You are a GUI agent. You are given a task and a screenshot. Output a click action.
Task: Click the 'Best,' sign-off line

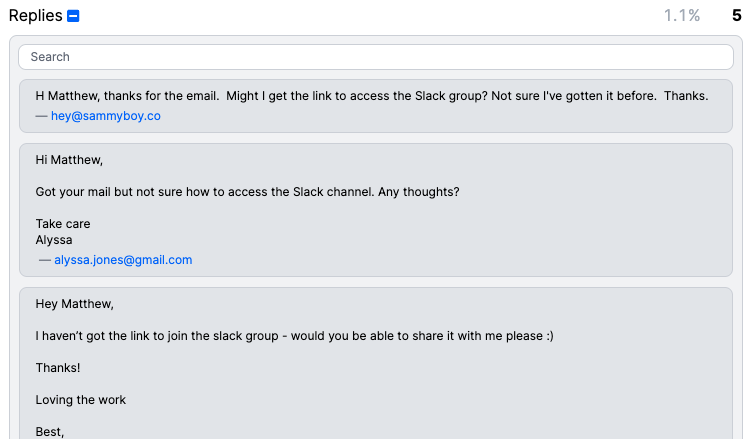pyautogui.click(x=50, y=432)
